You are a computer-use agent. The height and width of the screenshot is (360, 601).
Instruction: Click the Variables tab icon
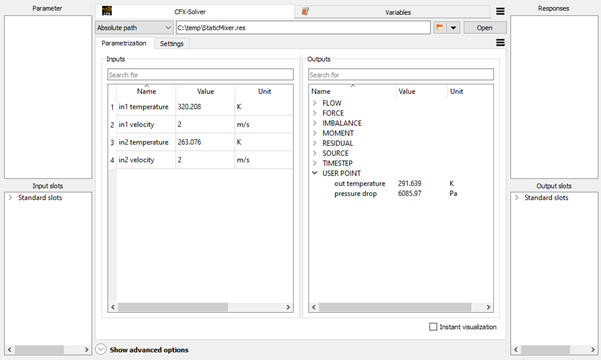tap(305, 12)
